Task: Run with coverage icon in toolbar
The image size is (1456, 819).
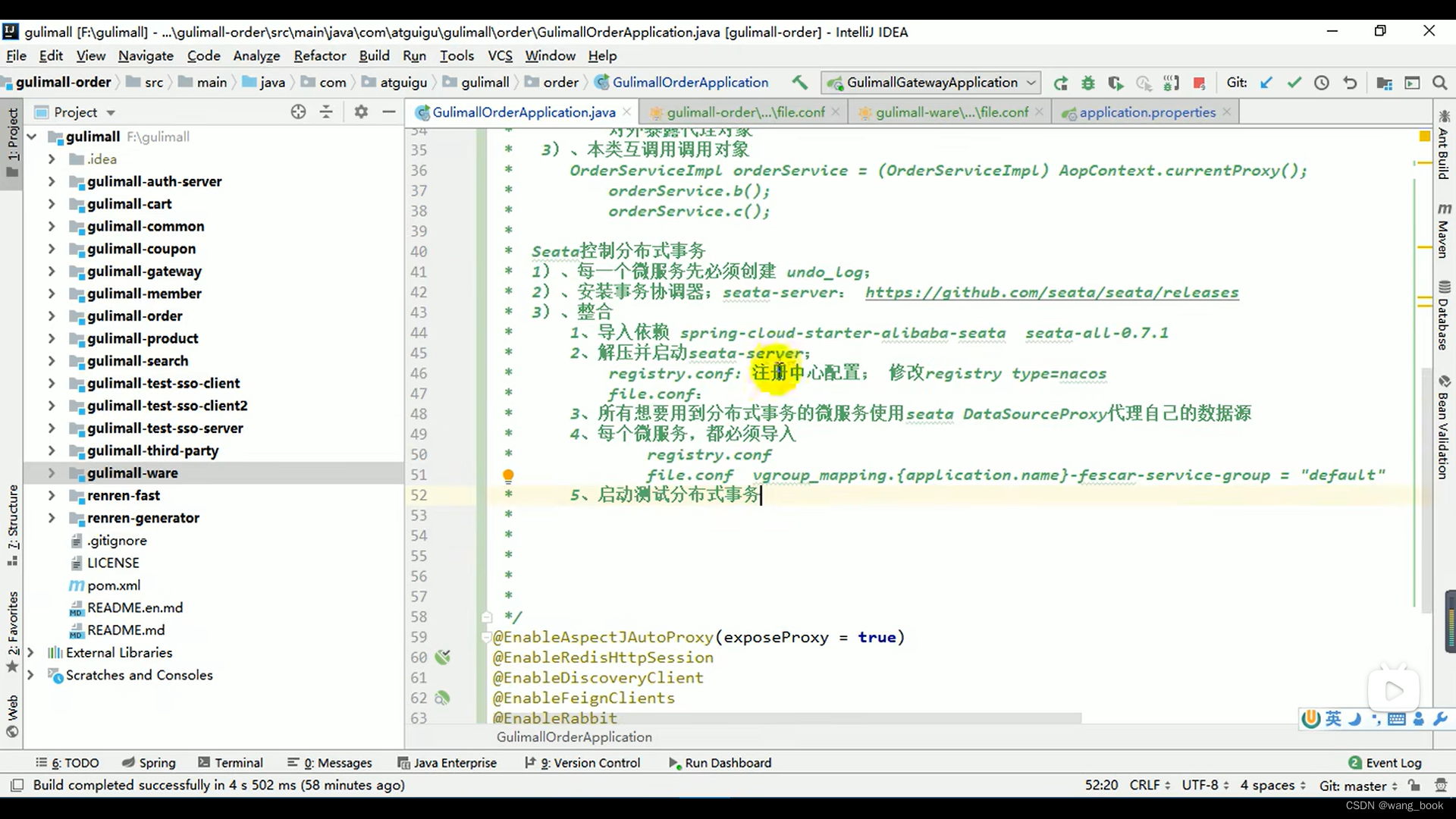Action: coord(1116,83)
